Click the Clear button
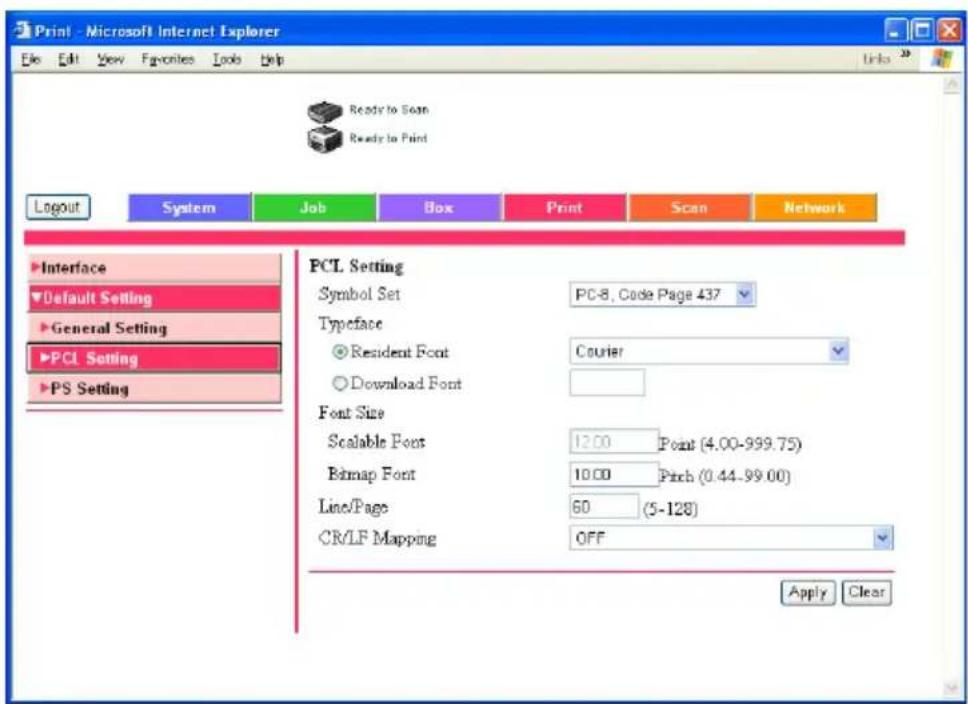This screenshot has height=704, width=968. click(867, 593)
